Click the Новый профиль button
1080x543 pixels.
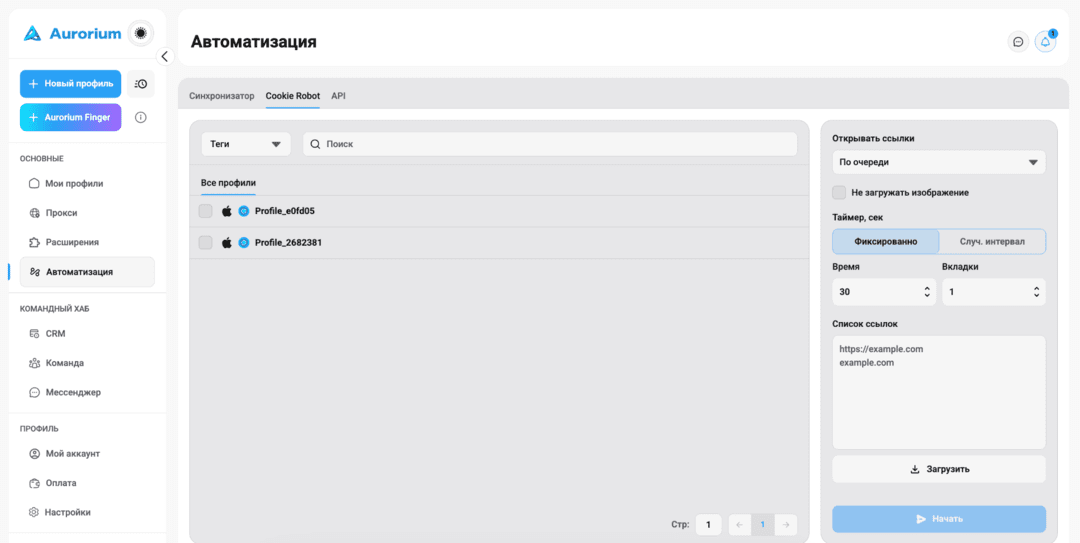pos(71,83)
